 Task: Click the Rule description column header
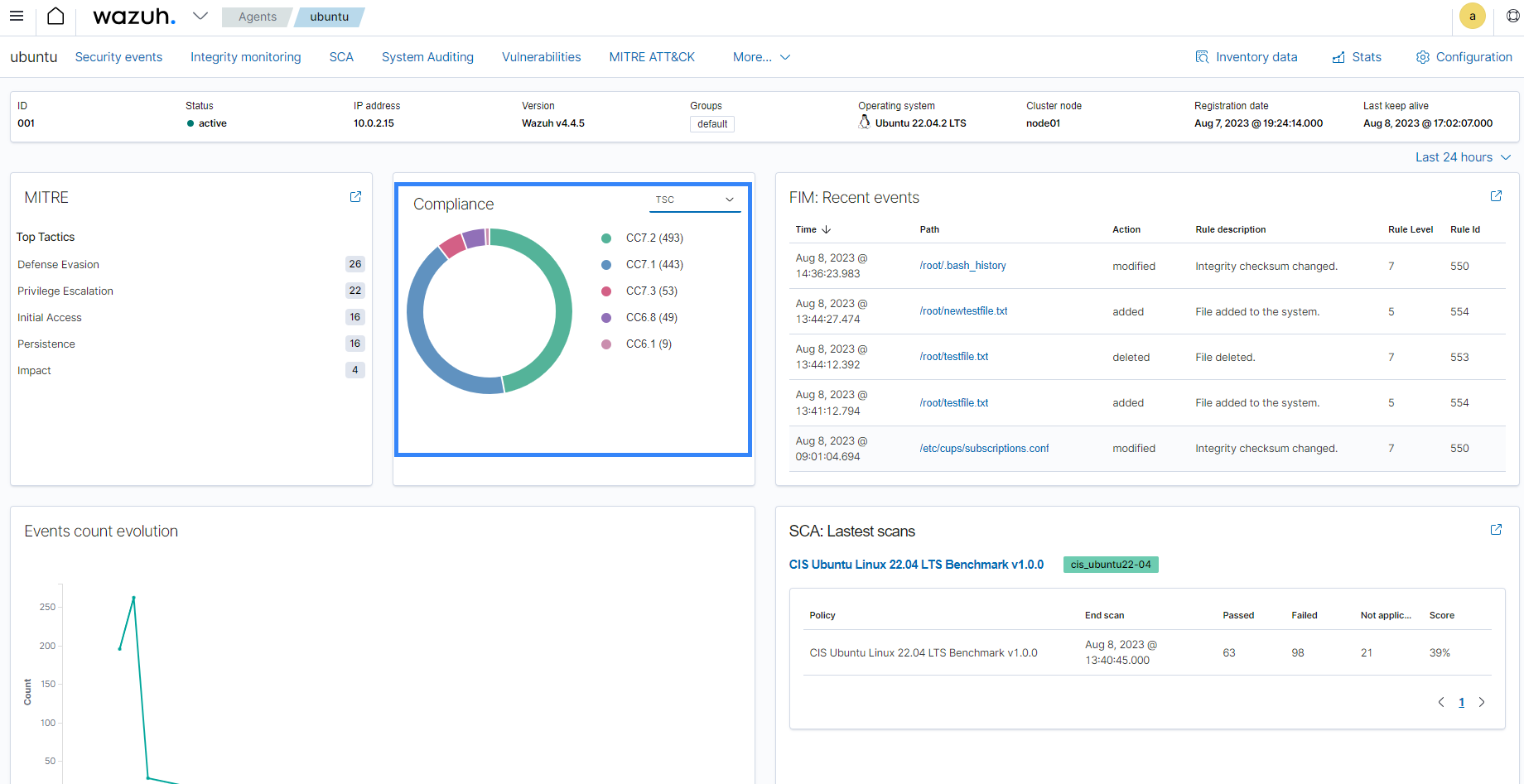tap(1230, 229)
